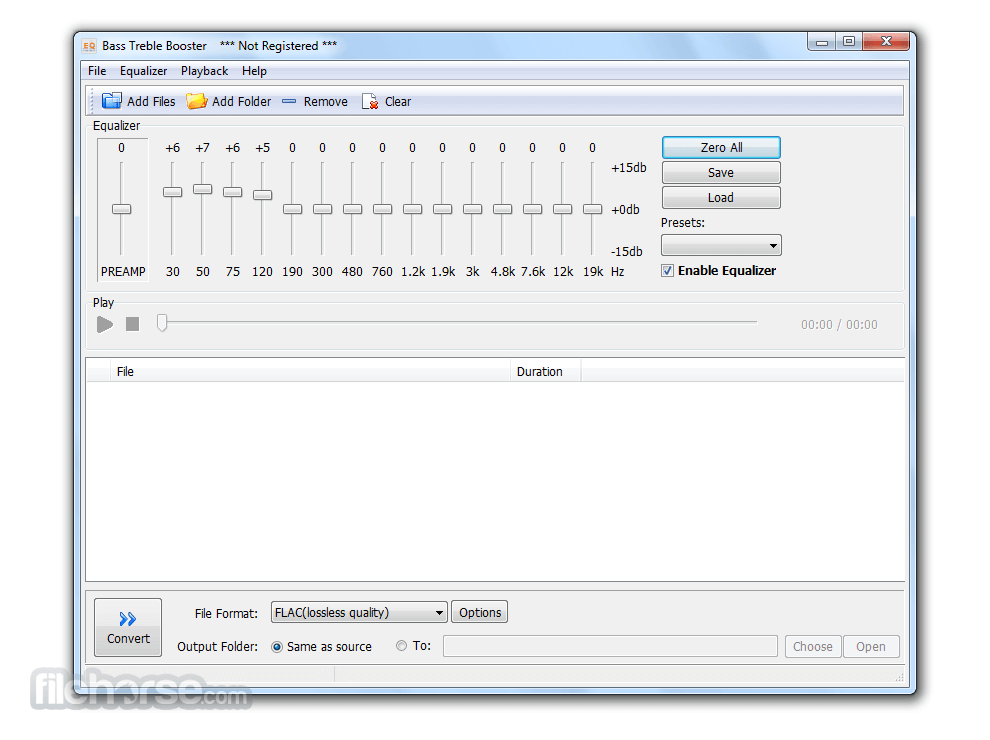Click the +7 value above the 50 Hz band
The height and width of the screenshot is (740, 990).
coord(202,148)
